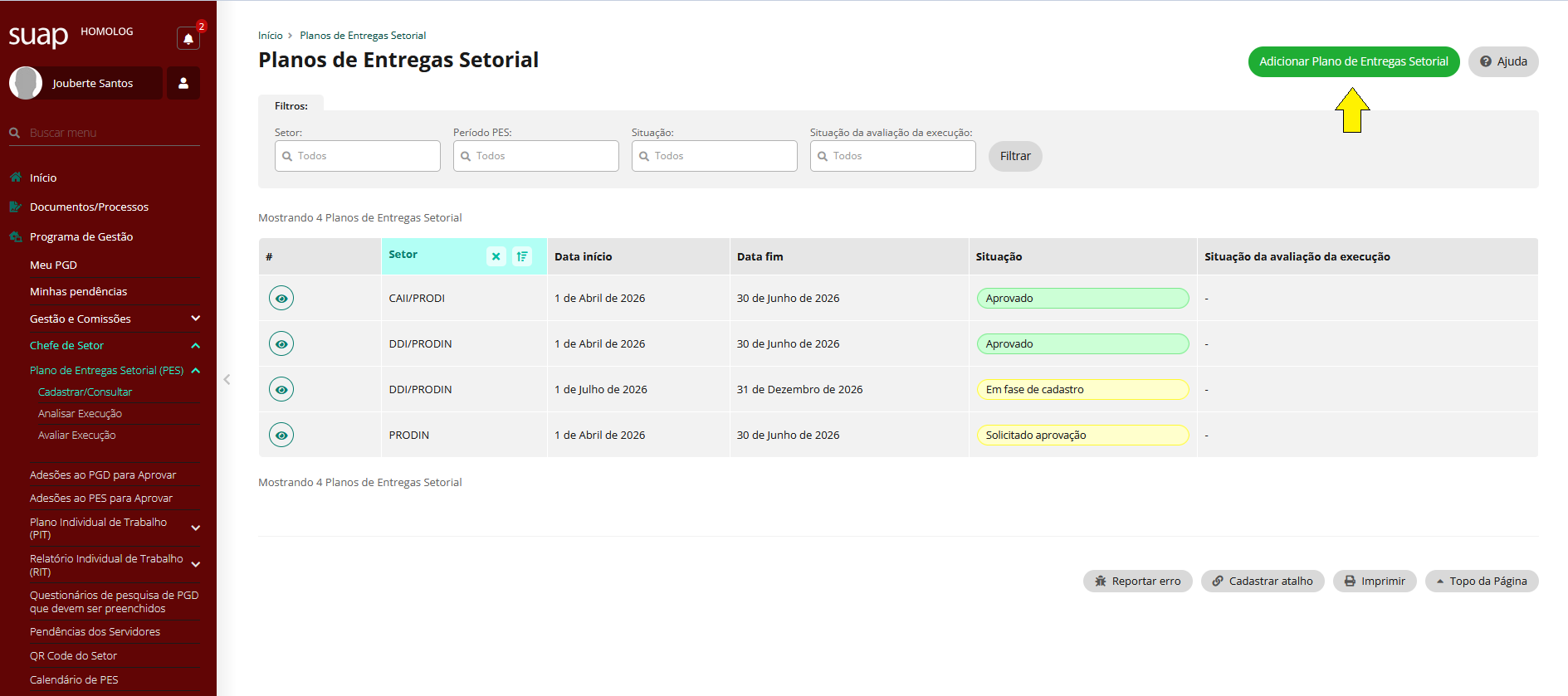Open the notifications bell icon
The width and height of the screenshot is (1568, 696).
[x=188, y=39]
